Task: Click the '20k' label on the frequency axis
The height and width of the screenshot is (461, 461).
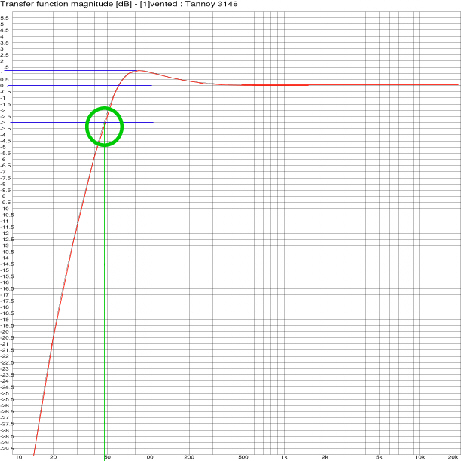Action: (x=453, y=457)
